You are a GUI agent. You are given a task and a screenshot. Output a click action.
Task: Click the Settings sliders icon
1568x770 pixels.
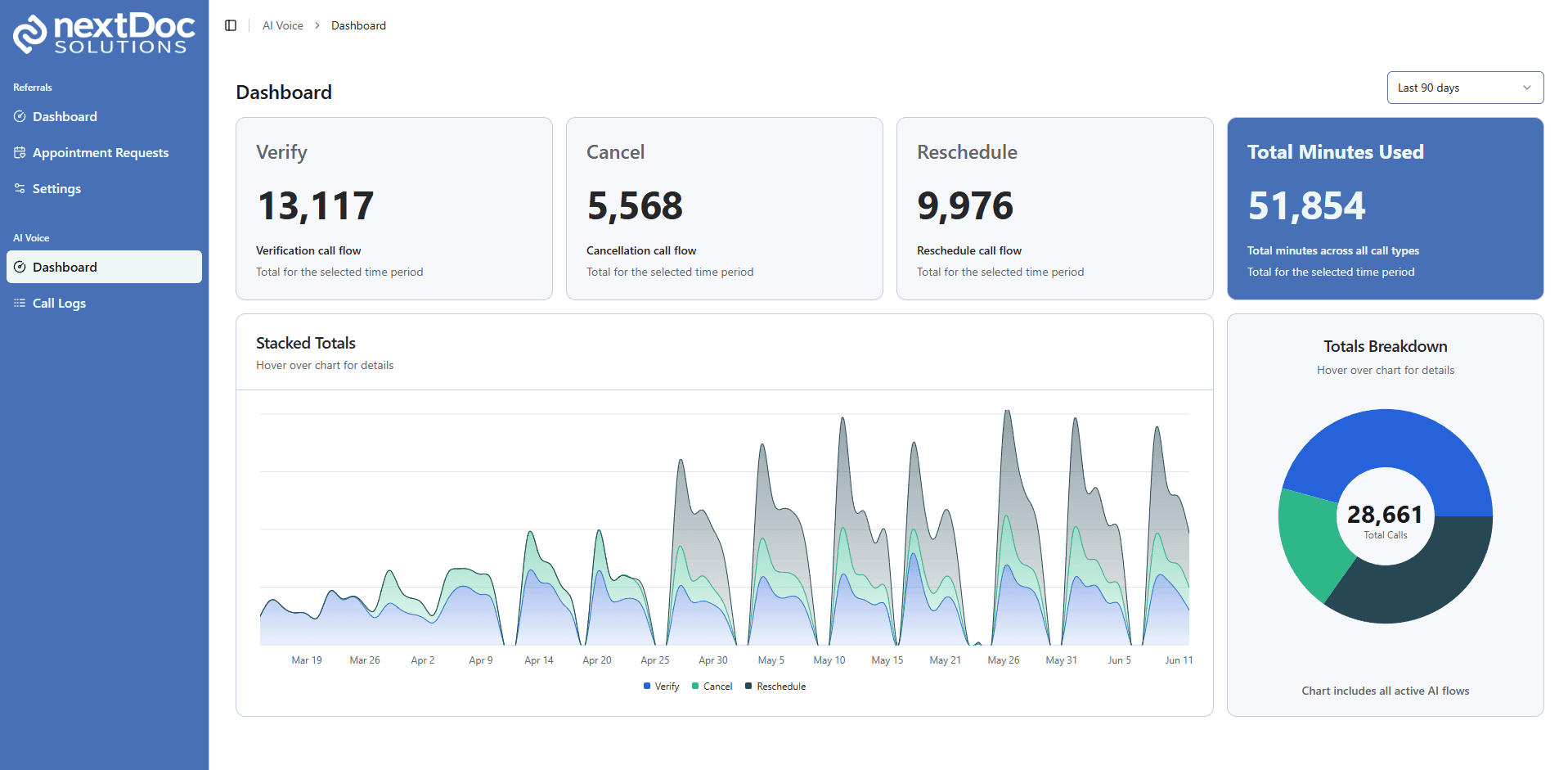click(20, 189)
